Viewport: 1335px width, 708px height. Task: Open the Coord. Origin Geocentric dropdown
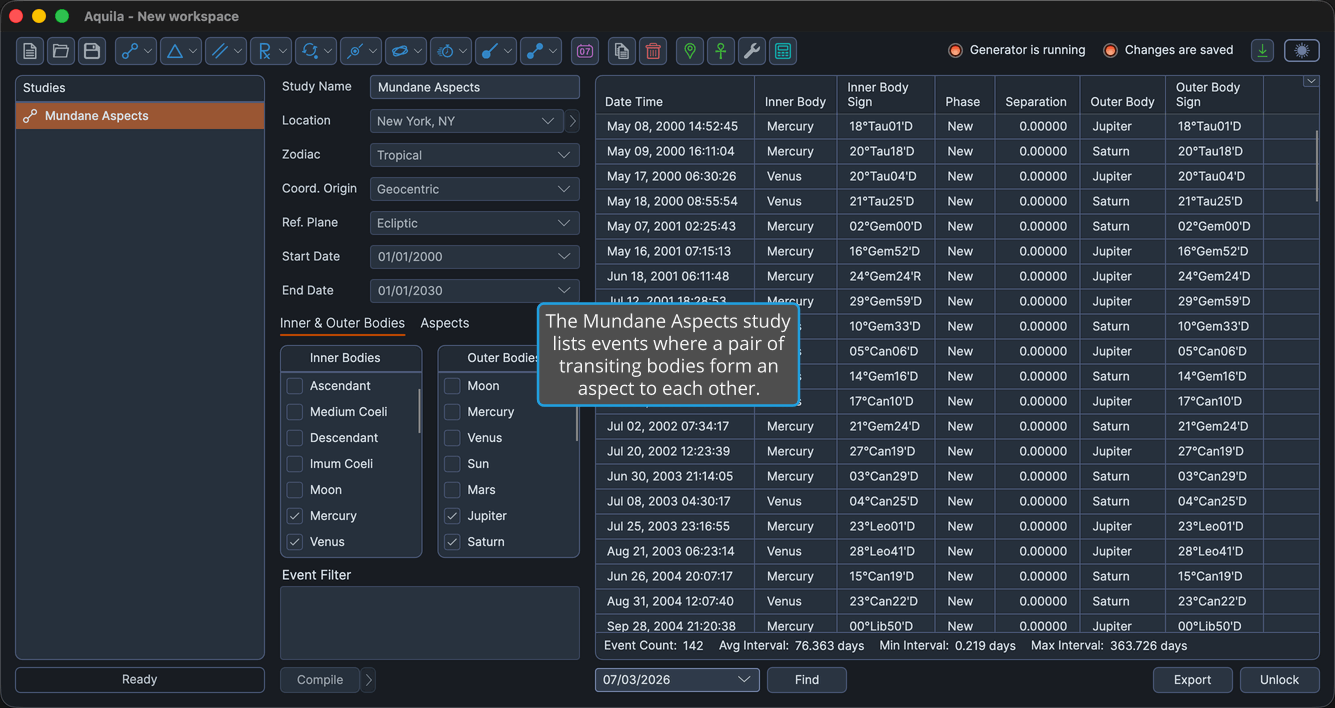tap(475, 189)
